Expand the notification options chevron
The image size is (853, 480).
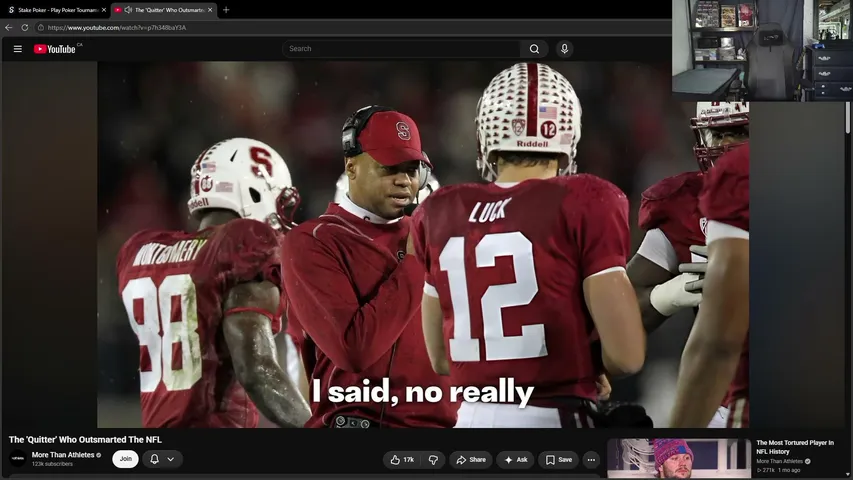171,459
